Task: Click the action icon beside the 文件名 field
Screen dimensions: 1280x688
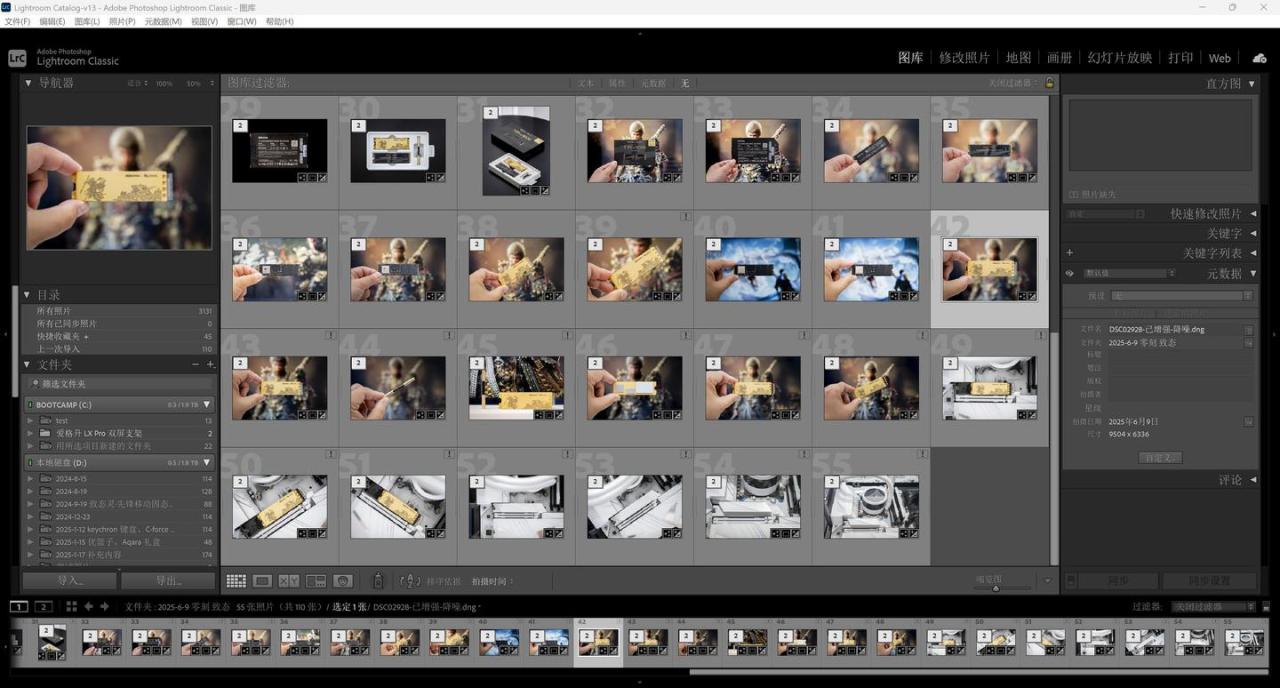Action: click(1249, 329)
